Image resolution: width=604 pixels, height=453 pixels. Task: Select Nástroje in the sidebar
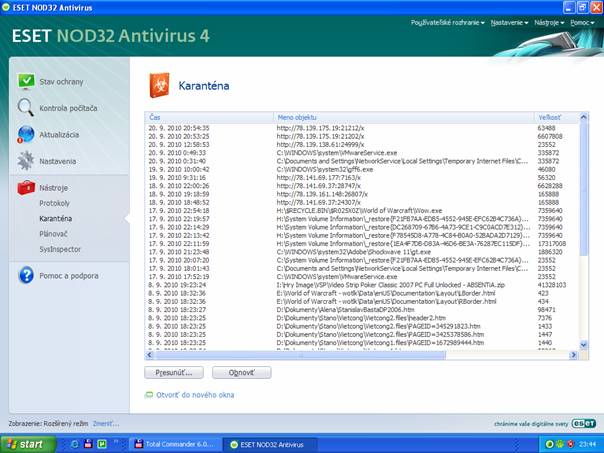coord(54,188)
